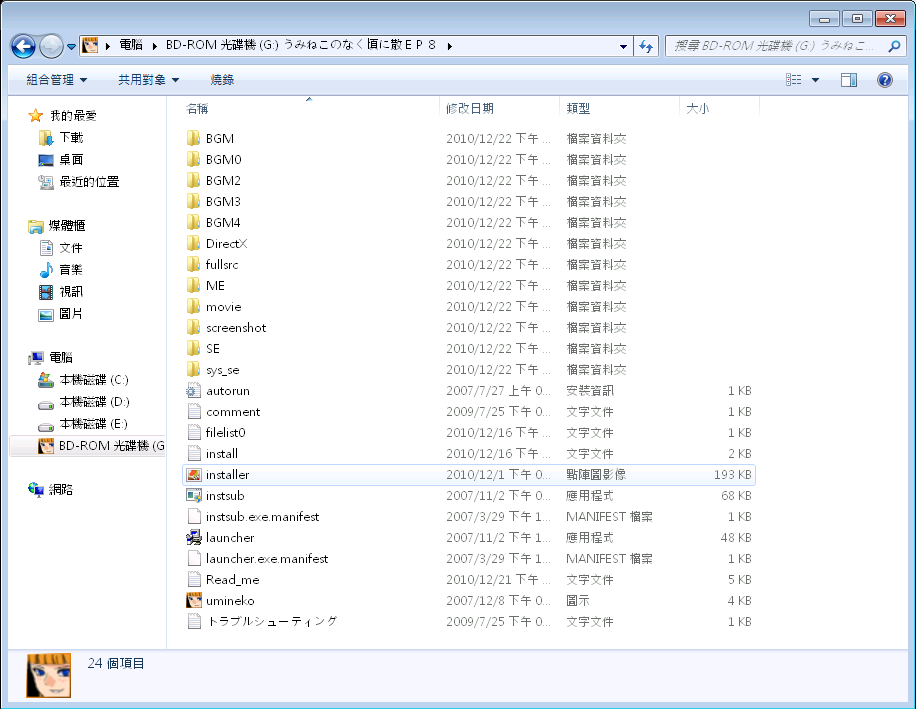This screenshot has height=709, width=916.
Task: Open Help with the question mark icon
Action: point(885,80)
